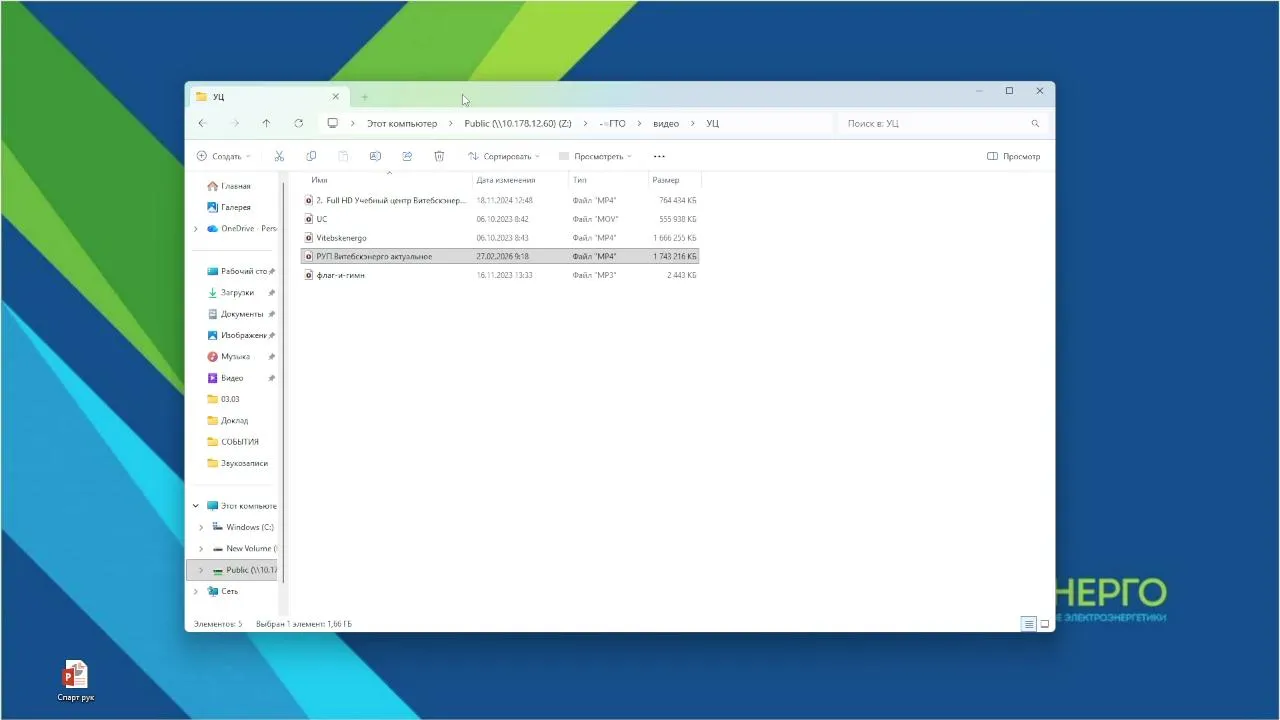
Task: Open the Звукозаписи folder in sidebar
Action: [237, 463]
